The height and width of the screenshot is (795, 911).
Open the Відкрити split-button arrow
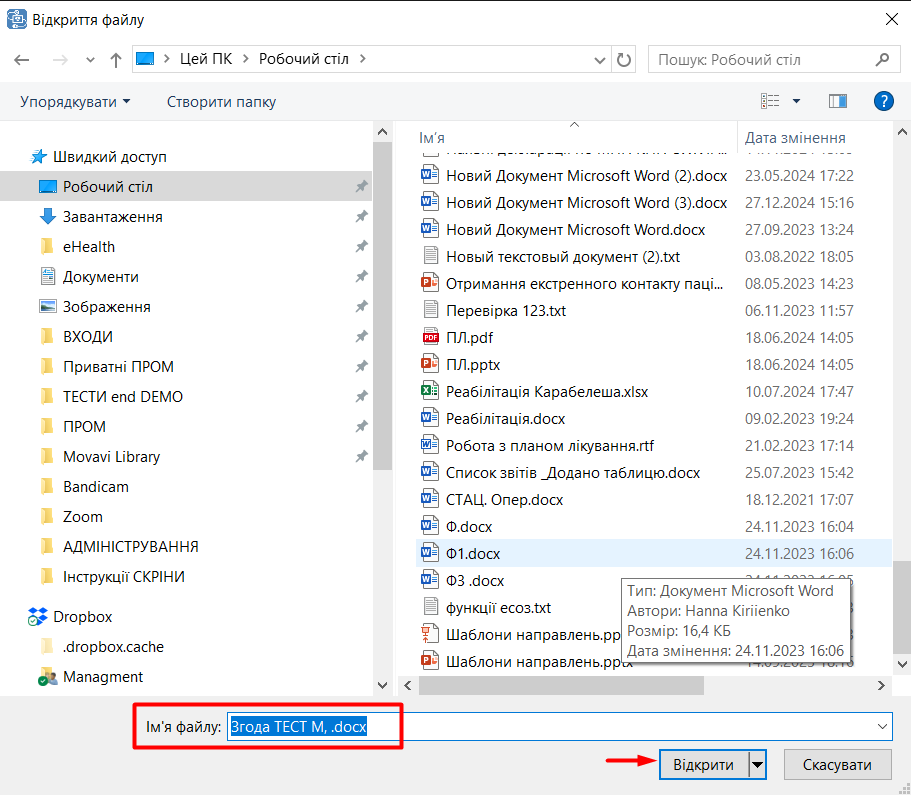(757, 765)
